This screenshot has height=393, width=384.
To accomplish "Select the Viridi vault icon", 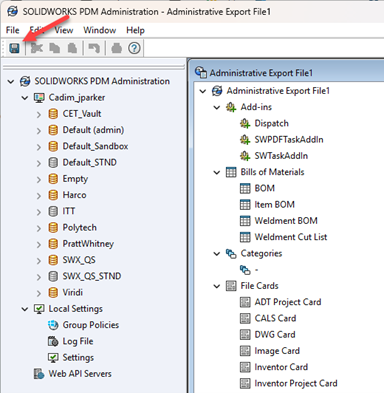I will [53, 292].
